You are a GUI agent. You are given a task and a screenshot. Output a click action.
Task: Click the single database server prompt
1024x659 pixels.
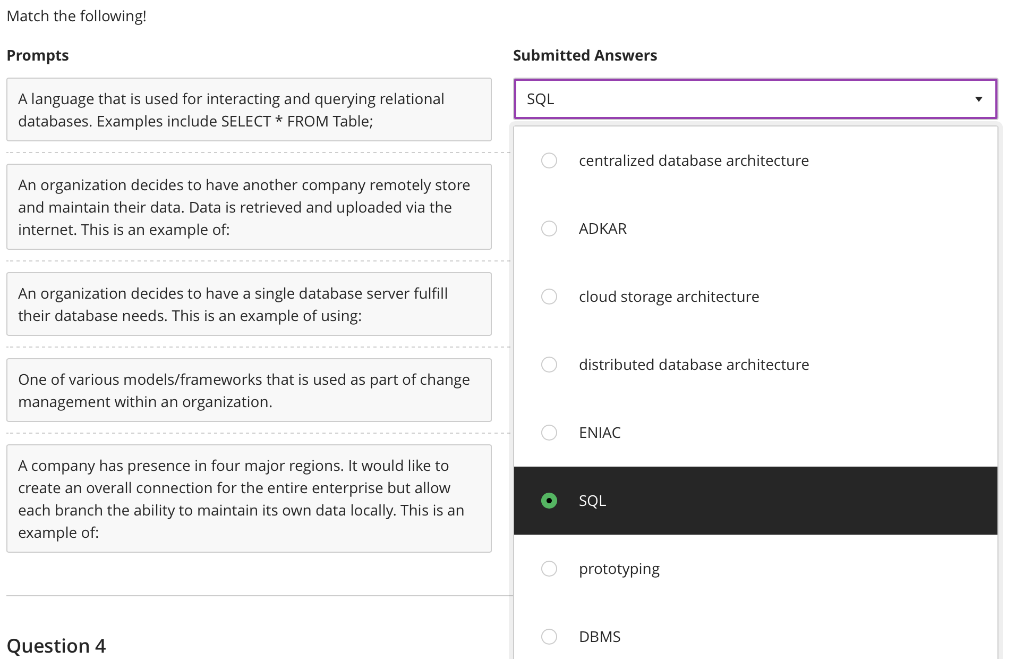(249, 304)
